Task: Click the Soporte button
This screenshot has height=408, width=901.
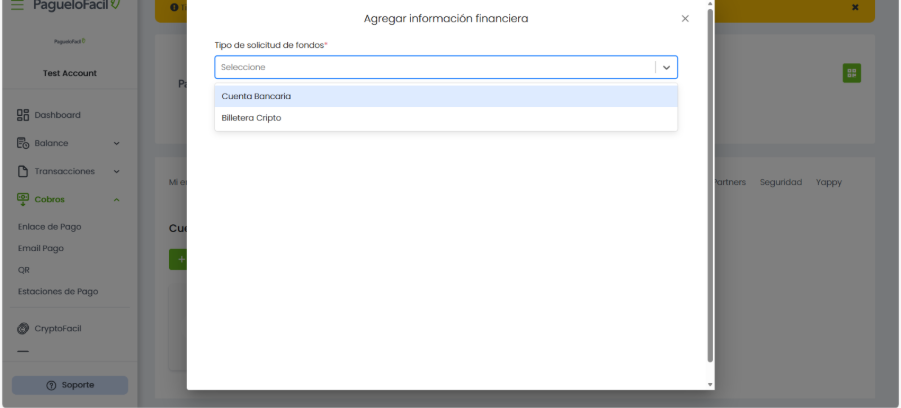Action: pos(70,385)
